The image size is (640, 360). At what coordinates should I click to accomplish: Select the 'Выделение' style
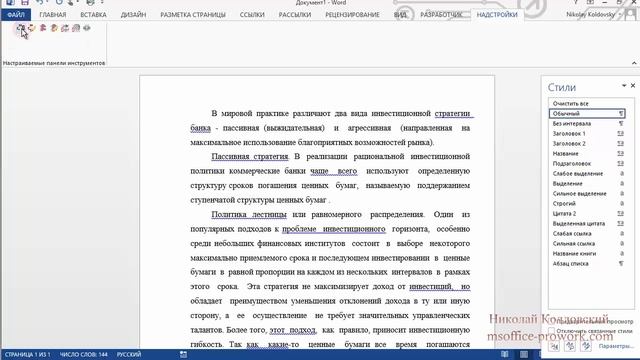[x=587, y=184]
